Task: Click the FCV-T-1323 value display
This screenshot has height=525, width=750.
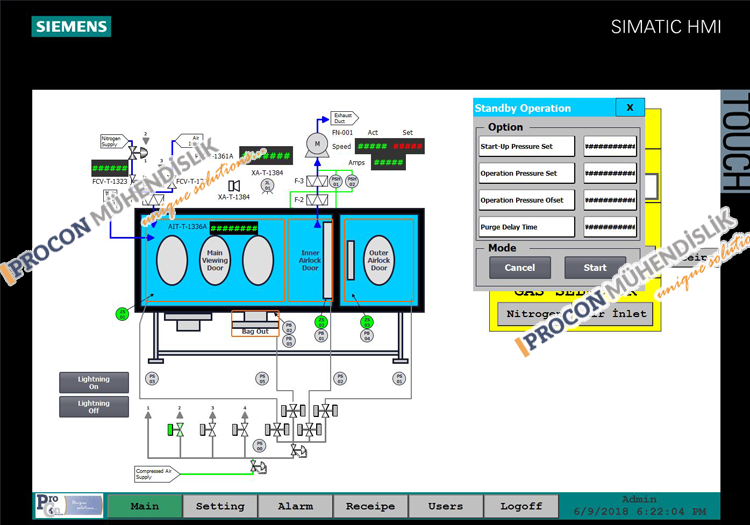Action: pyautogui.click(x=110, y=168)
